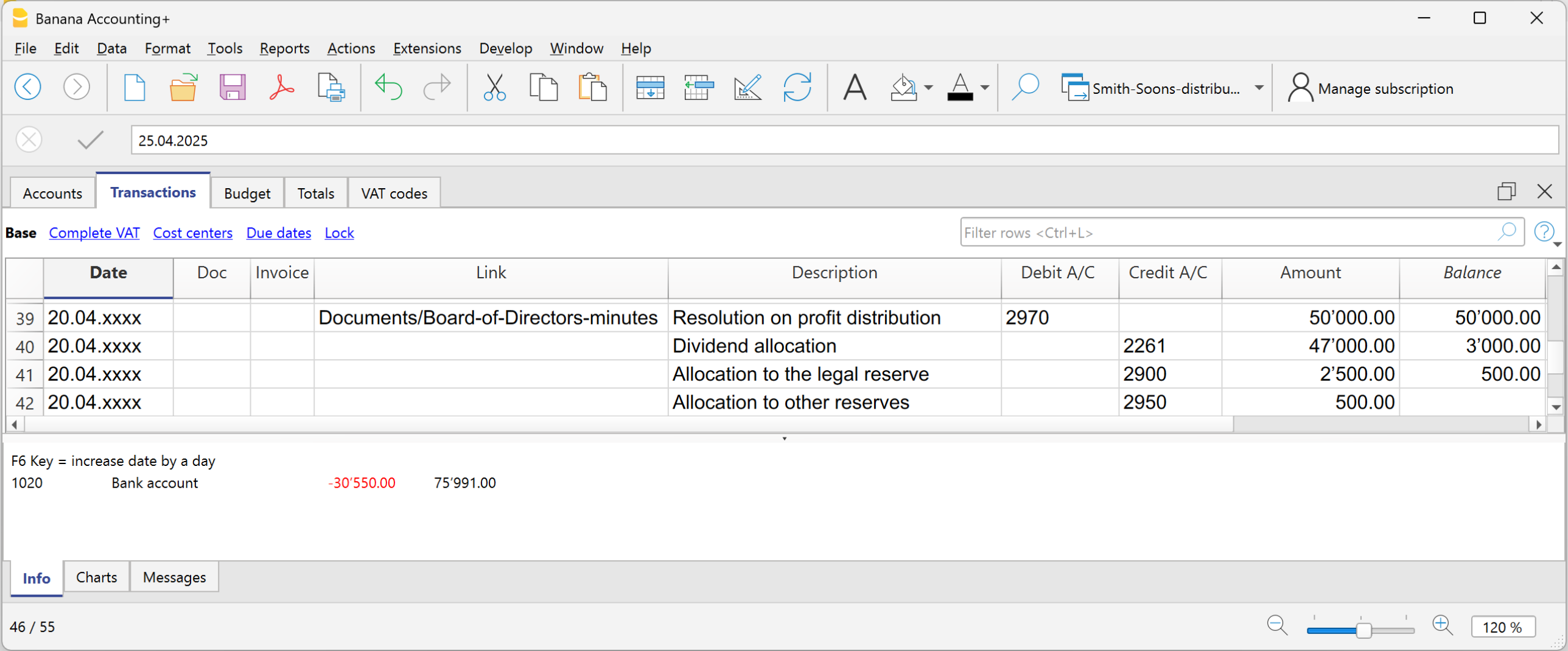This screenshot has width=1568, height=651.
Task: Select the Cost centers view link
Action: pyautogui.click(x=192, y=233)
